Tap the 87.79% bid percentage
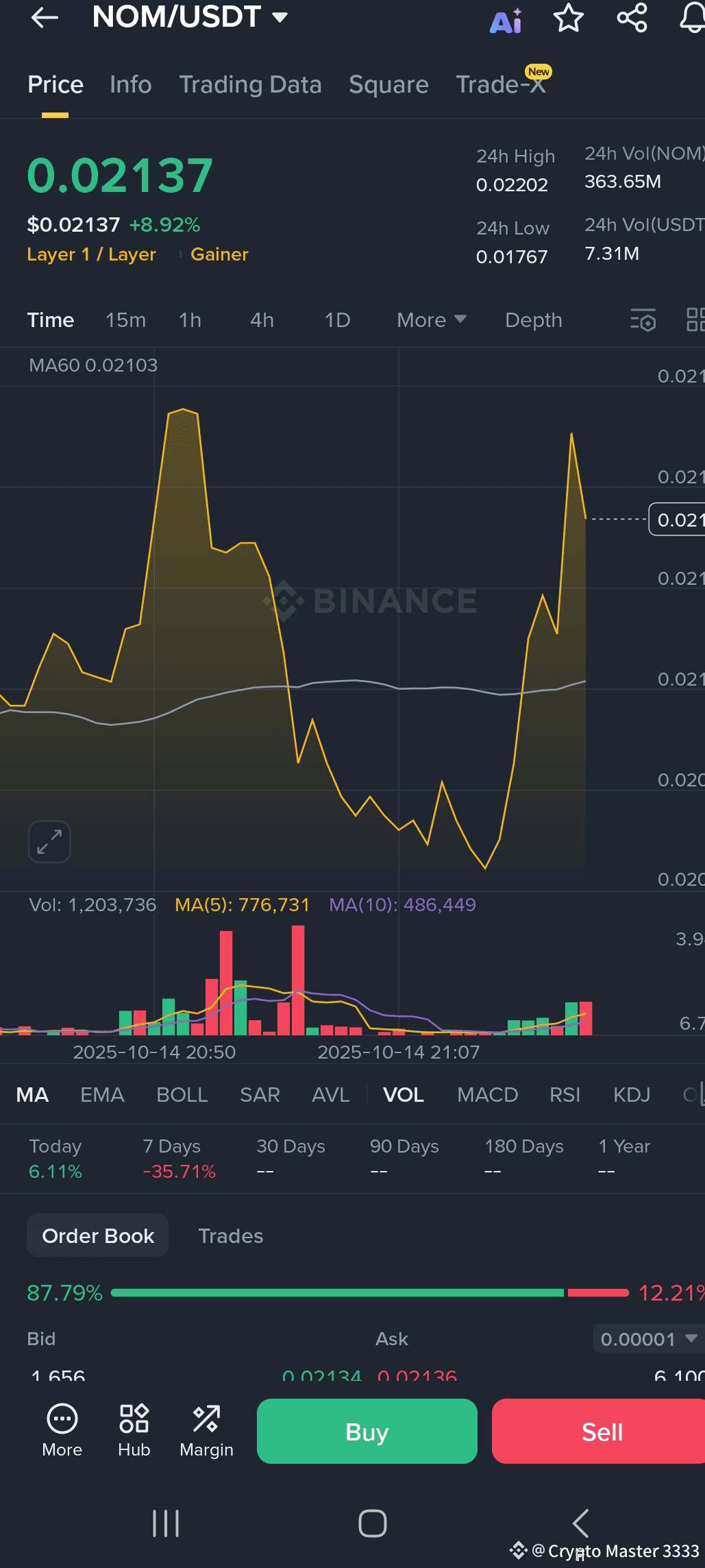 click(x=64, y=1293)
